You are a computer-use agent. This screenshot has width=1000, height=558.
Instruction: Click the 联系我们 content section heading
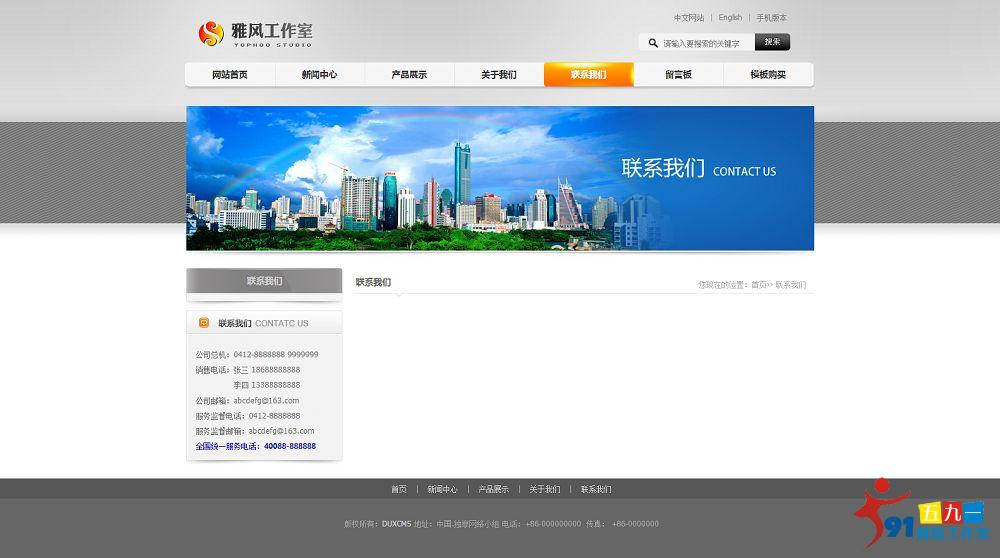(373, 283)
